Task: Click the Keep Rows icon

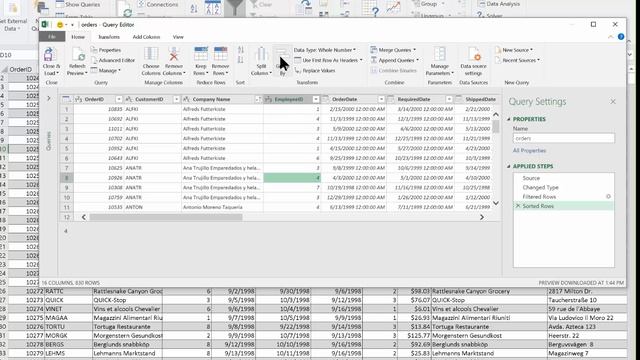Action: coord(200,54)
